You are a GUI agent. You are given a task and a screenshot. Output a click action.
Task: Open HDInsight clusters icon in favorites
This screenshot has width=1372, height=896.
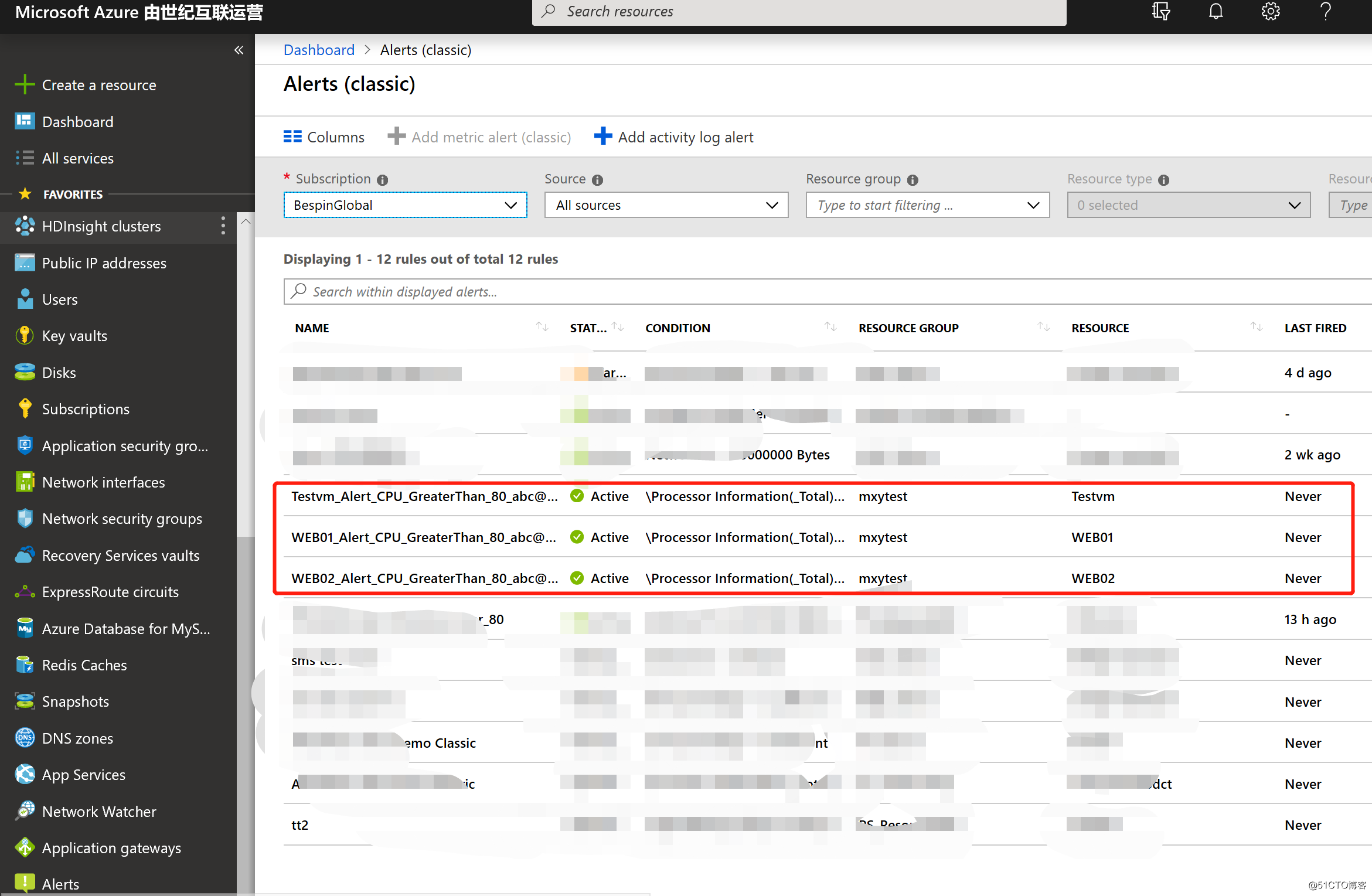25,226
